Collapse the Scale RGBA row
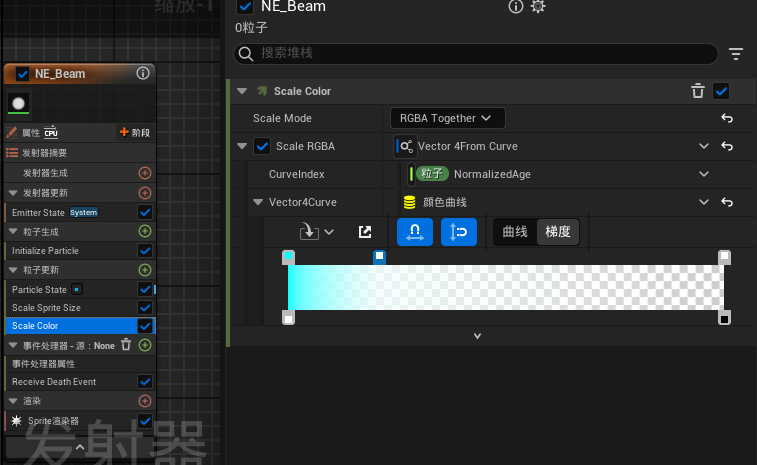The image size is (757, 465). [x=242, y=146]
